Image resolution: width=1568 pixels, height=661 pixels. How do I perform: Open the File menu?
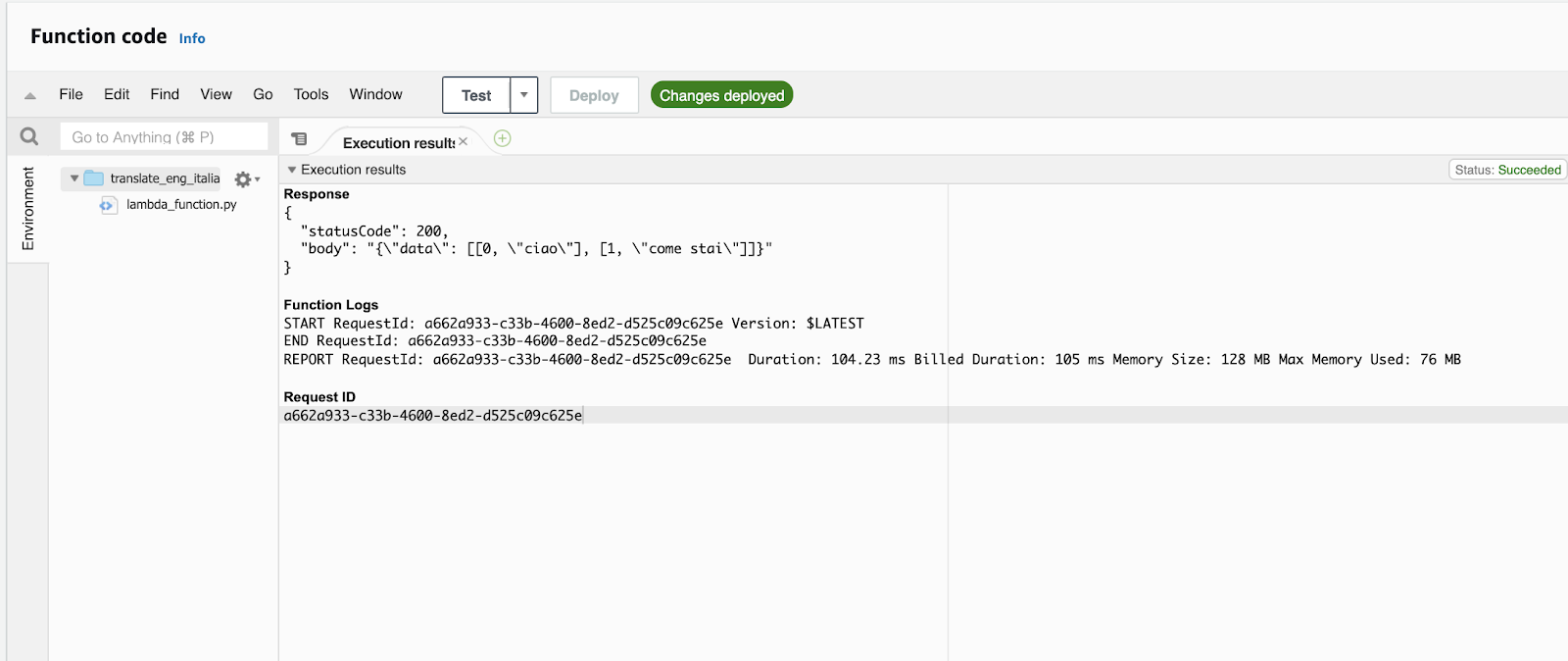(71, 95)
